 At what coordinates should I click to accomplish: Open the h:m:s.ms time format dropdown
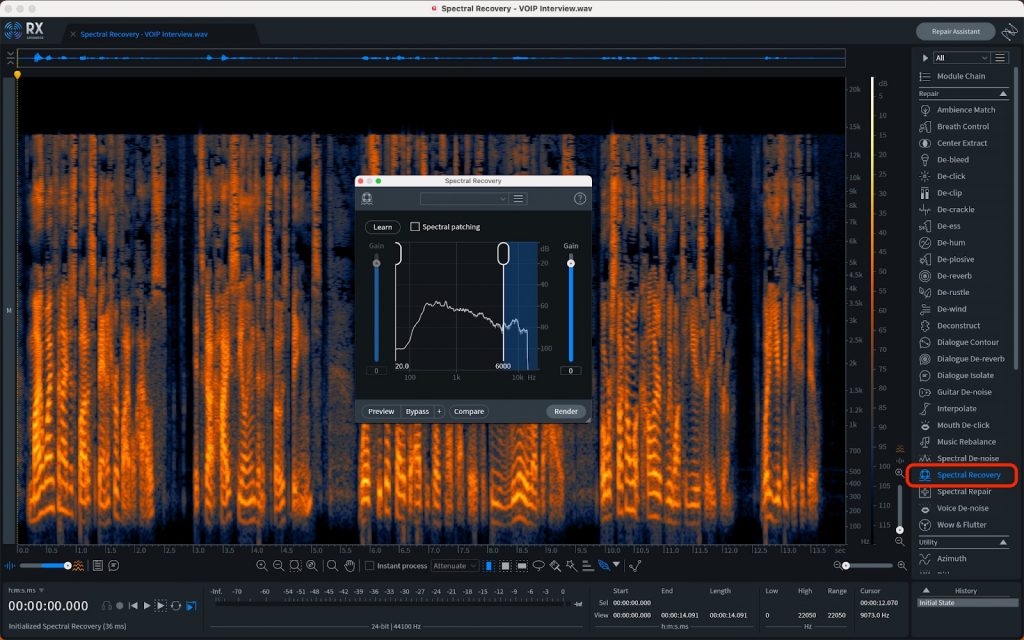coord(25,590)
